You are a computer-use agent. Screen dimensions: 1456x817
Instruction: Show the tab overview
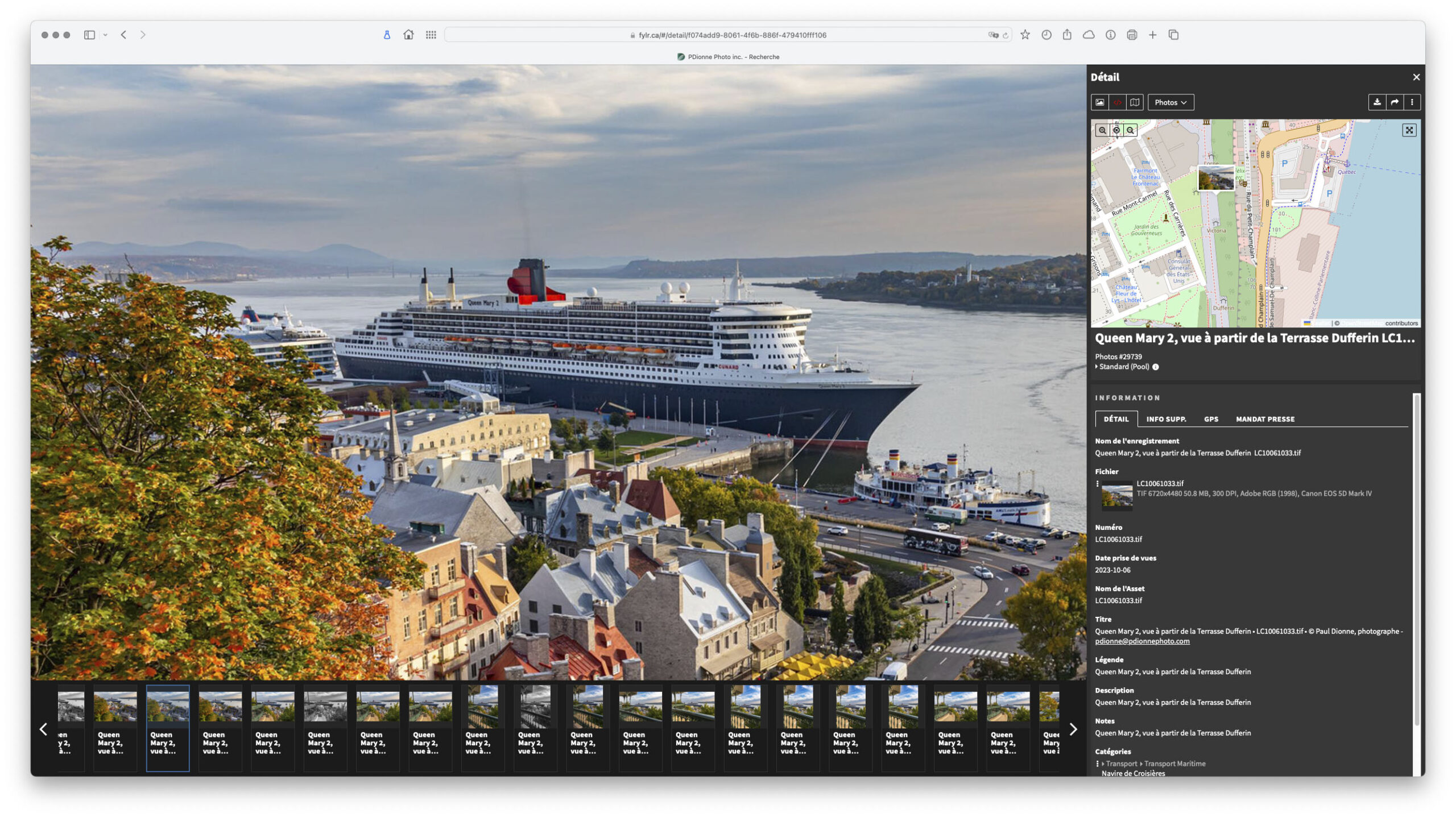[x=1173, y=35]
